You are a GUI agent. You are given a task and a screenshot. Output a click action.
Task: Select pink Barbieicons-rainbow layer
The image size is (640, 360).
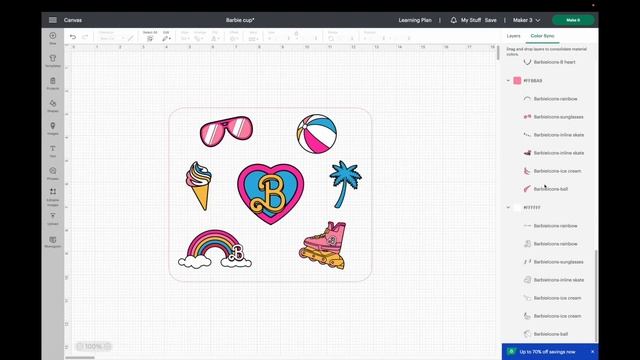pos(550,99)
